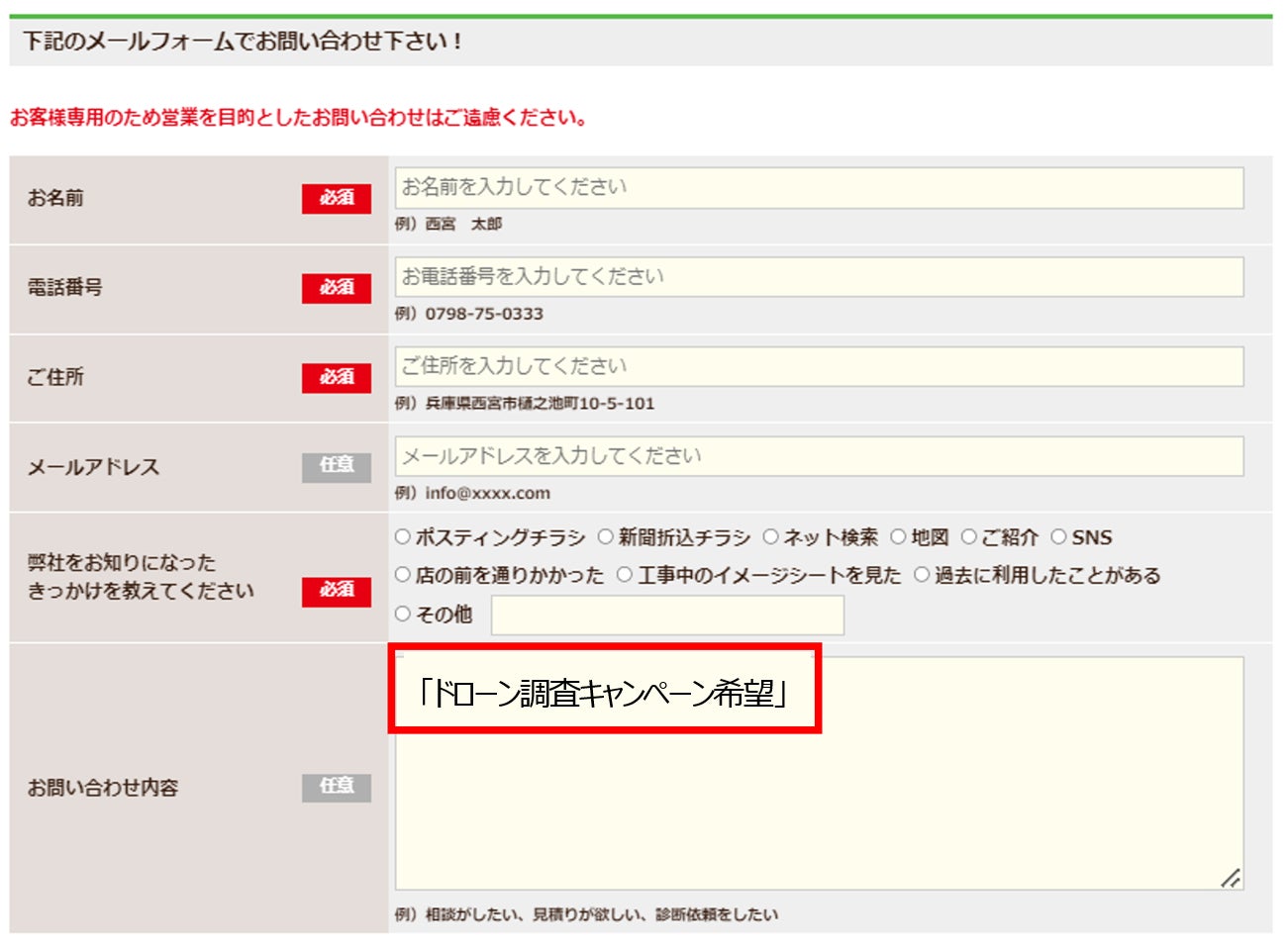The width and height of the screenshot is (1287, 952).
Task: Click the 任意 badge beside お問い合わせ内容
Action: point(337,788)
